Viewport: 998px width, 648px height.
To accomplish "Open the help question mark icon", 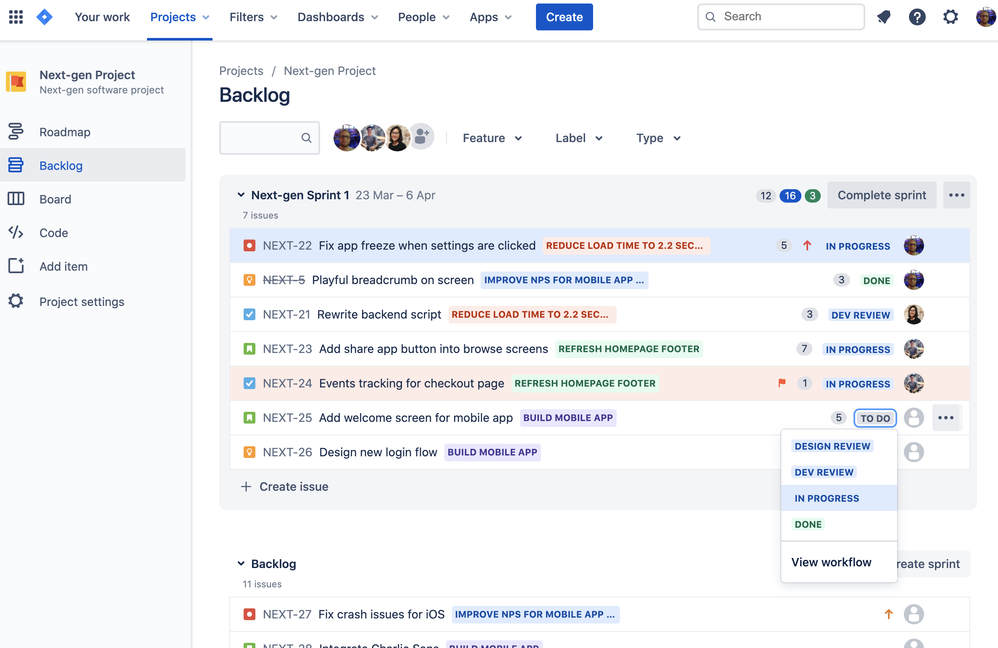I will pyautogui.click(x=917, y=17).
